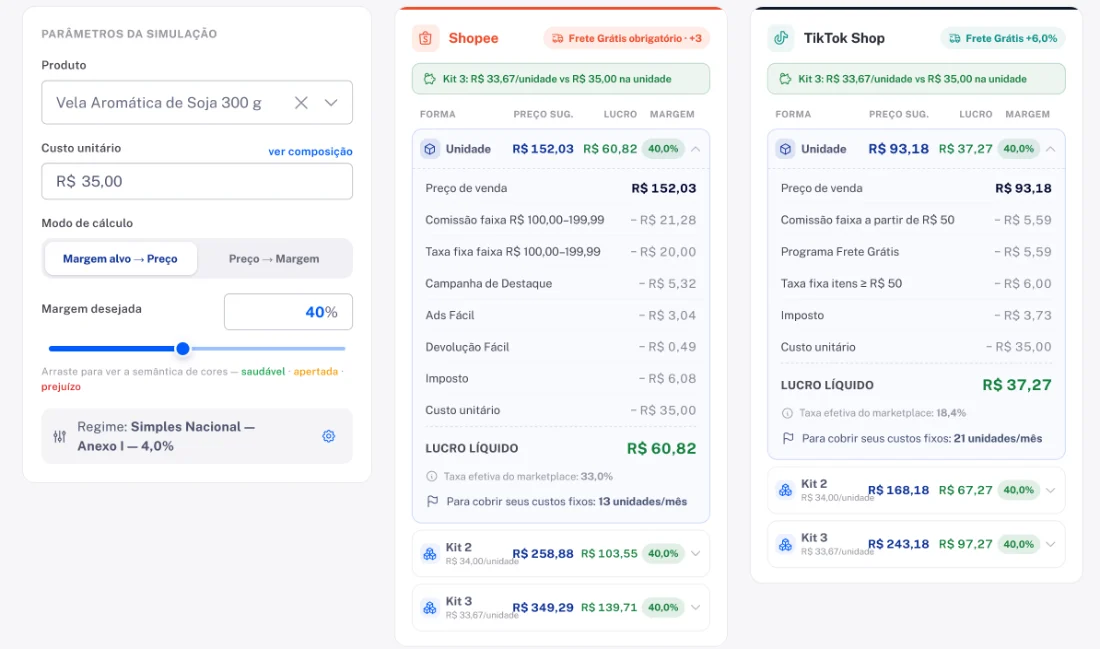This screenshot has width=1100, height=649.
Task: Click the cube icon beside TikTok Unidade
Action: coord(785,149)
